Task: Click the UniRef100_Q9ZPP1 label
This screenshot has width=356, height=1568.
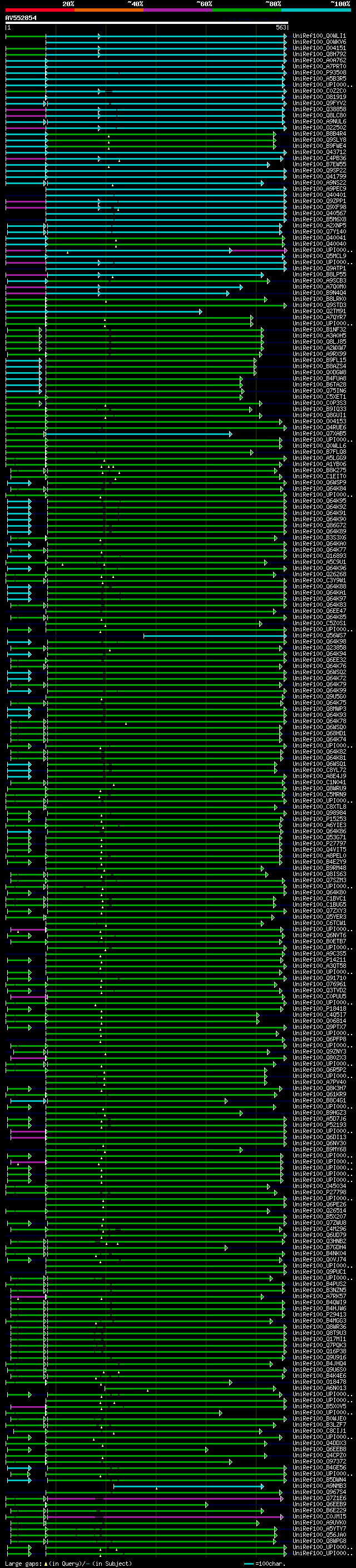Action: 319,201
